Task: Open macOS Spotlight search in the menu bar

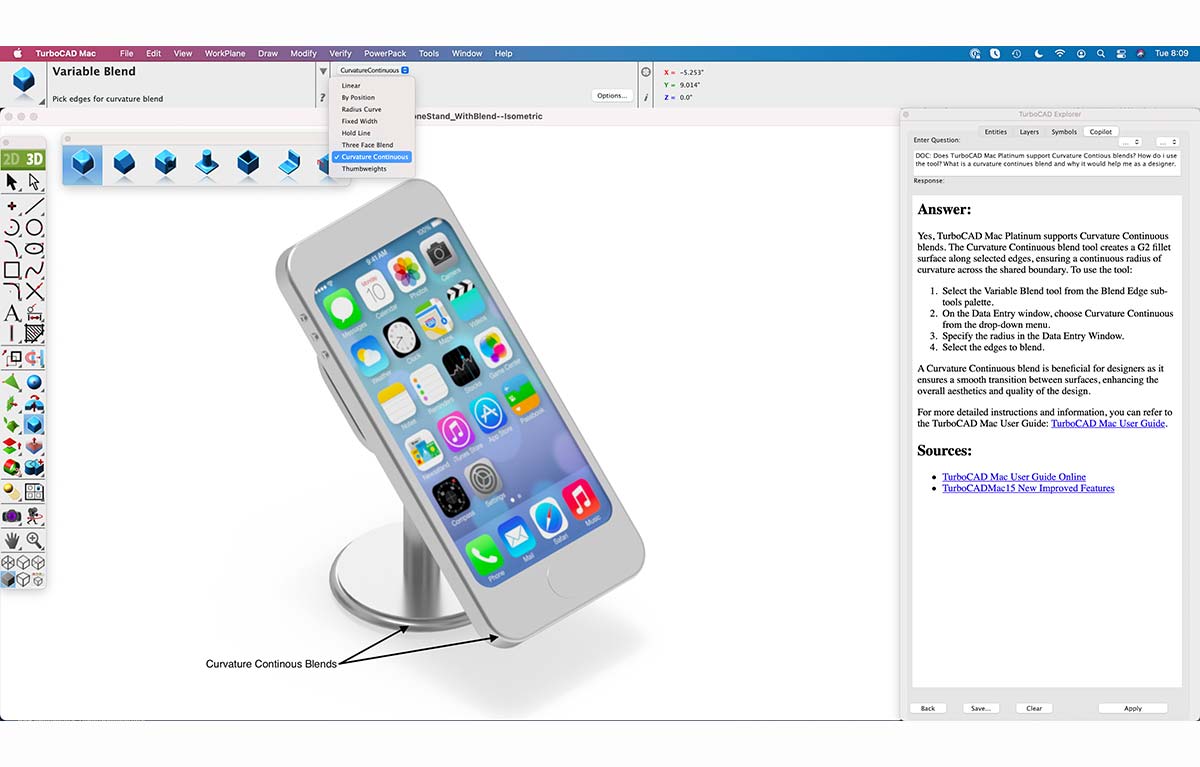Action: [x=1101, y=53]
